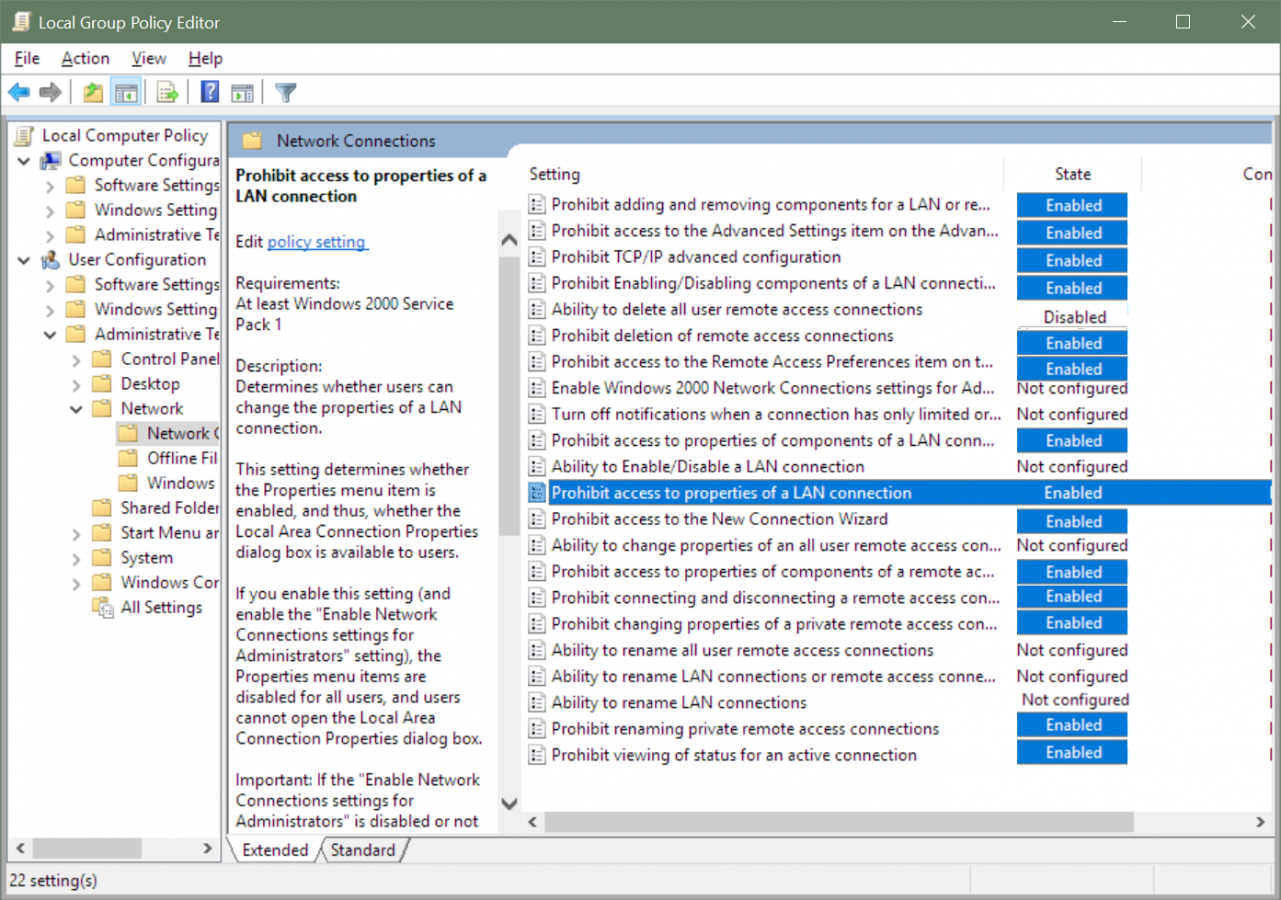Click the Show/Hide Action Pane icon
This screenshot has height=900, width=1281.
242,93
